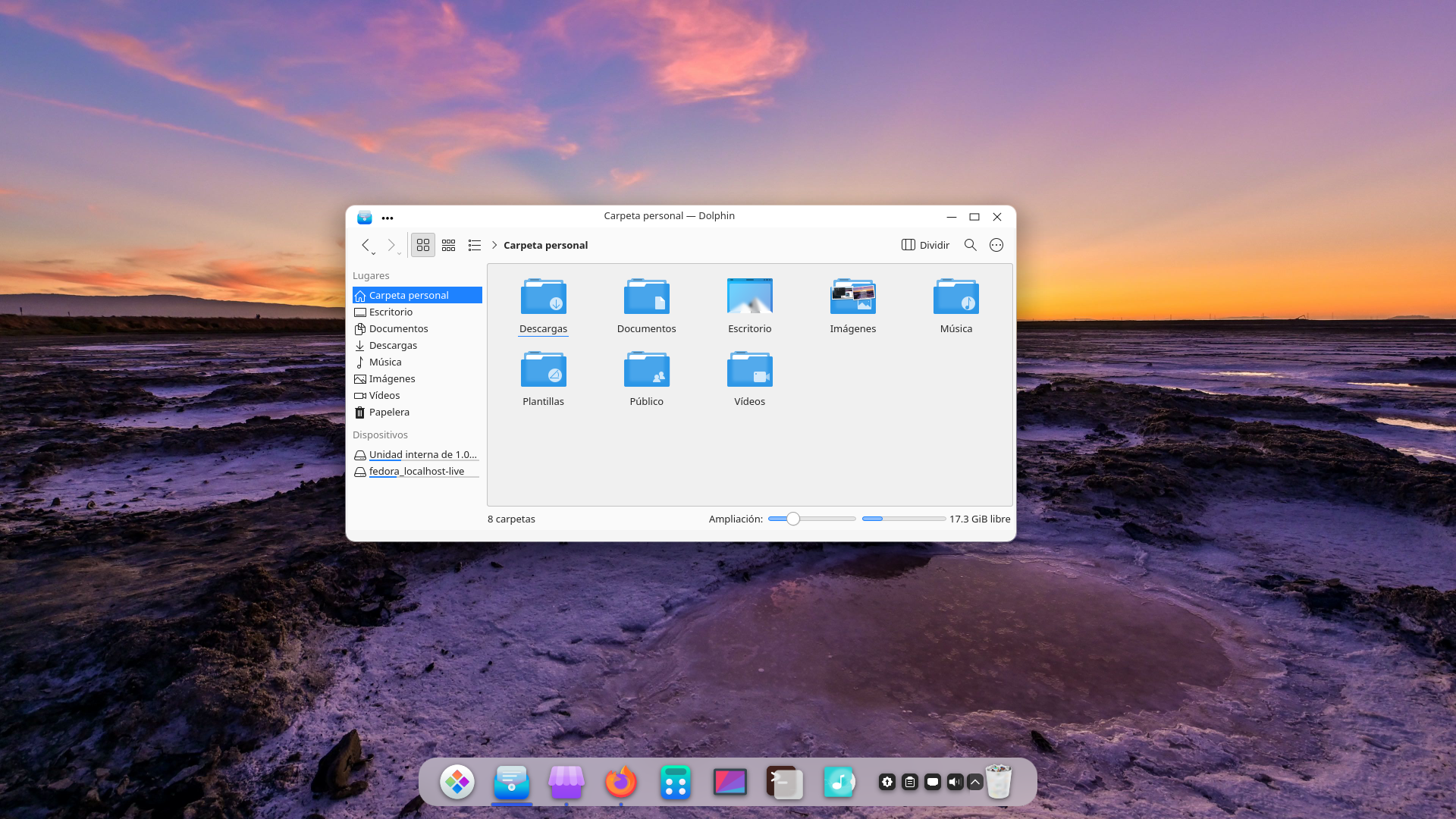The width and height of the screenshot is (1456, 819).
Task: Launch the music player from dock
Action: coord(839,782)
